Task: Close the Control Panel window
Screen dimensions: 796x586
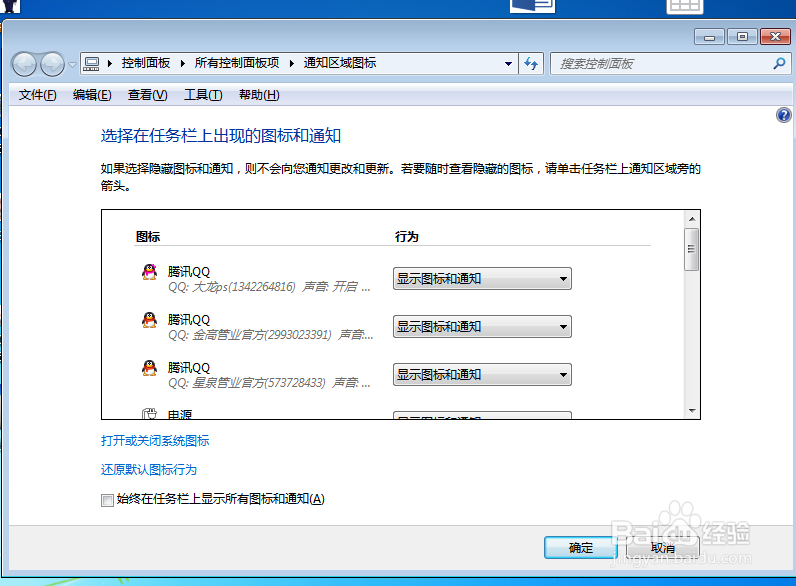Action: [775, 37]
